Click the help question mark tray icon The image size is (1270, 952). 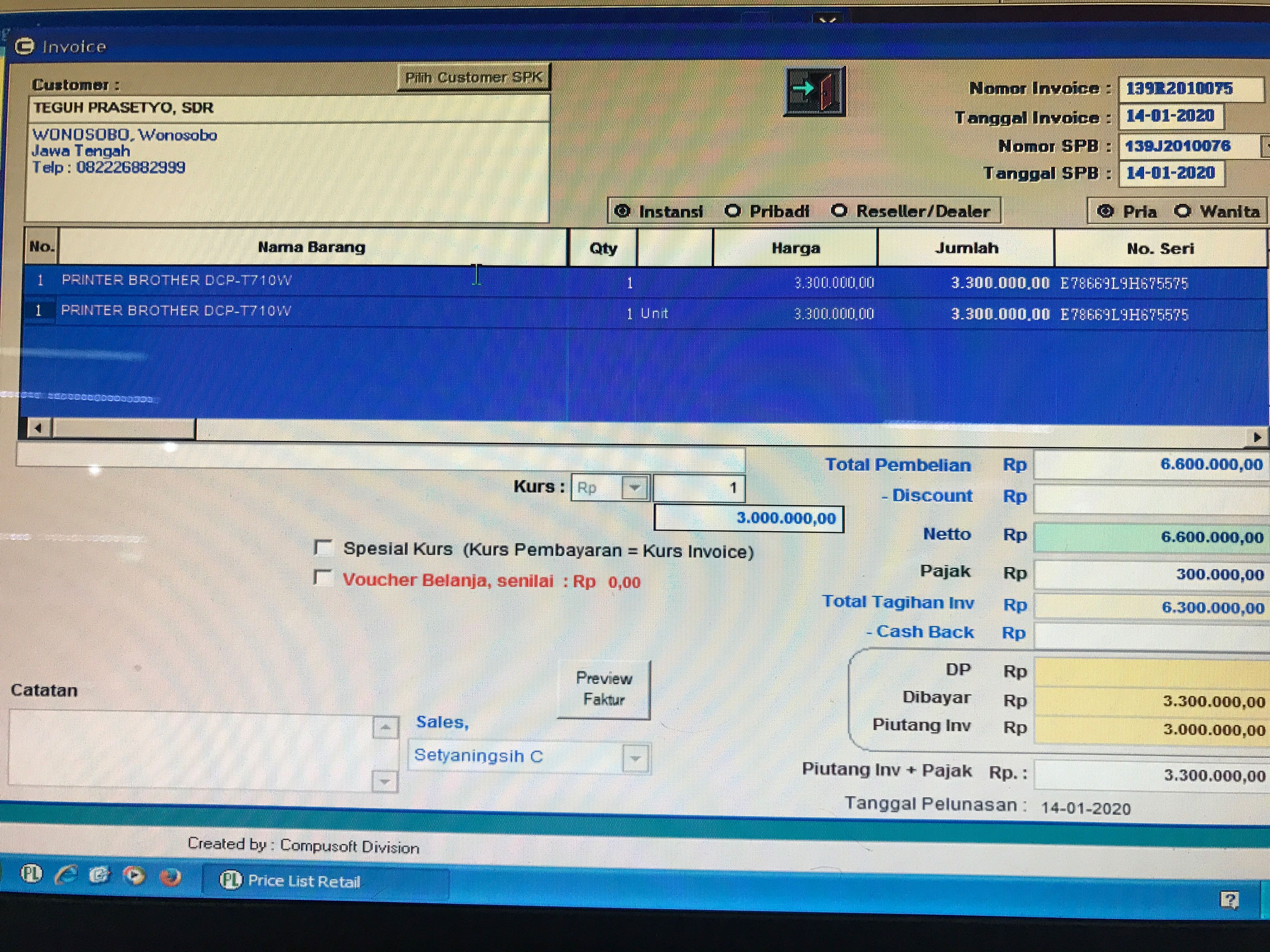pos(1229,900)
